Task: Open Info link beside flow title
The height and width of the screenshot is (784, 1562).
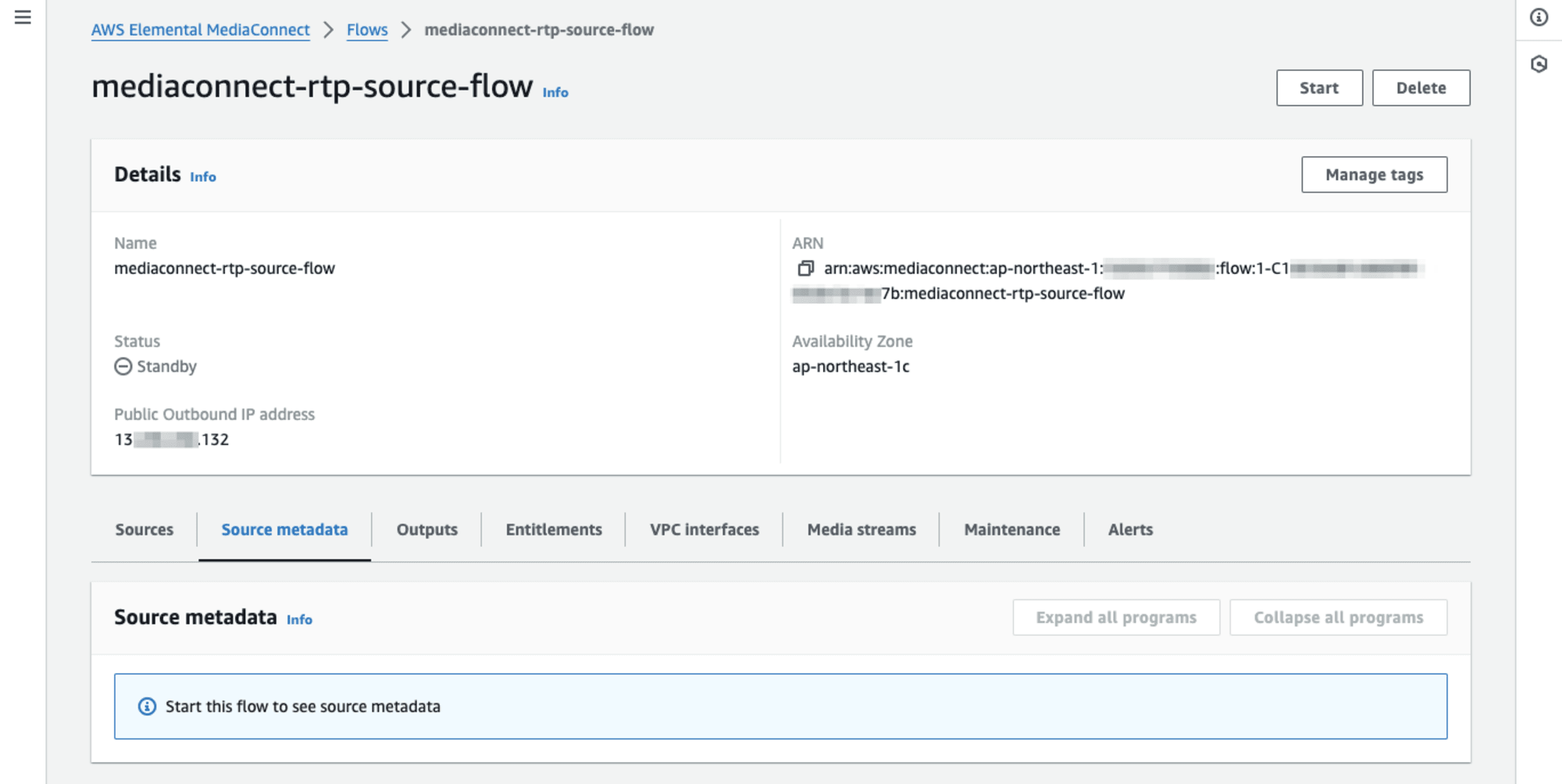Action: point(555,92)
